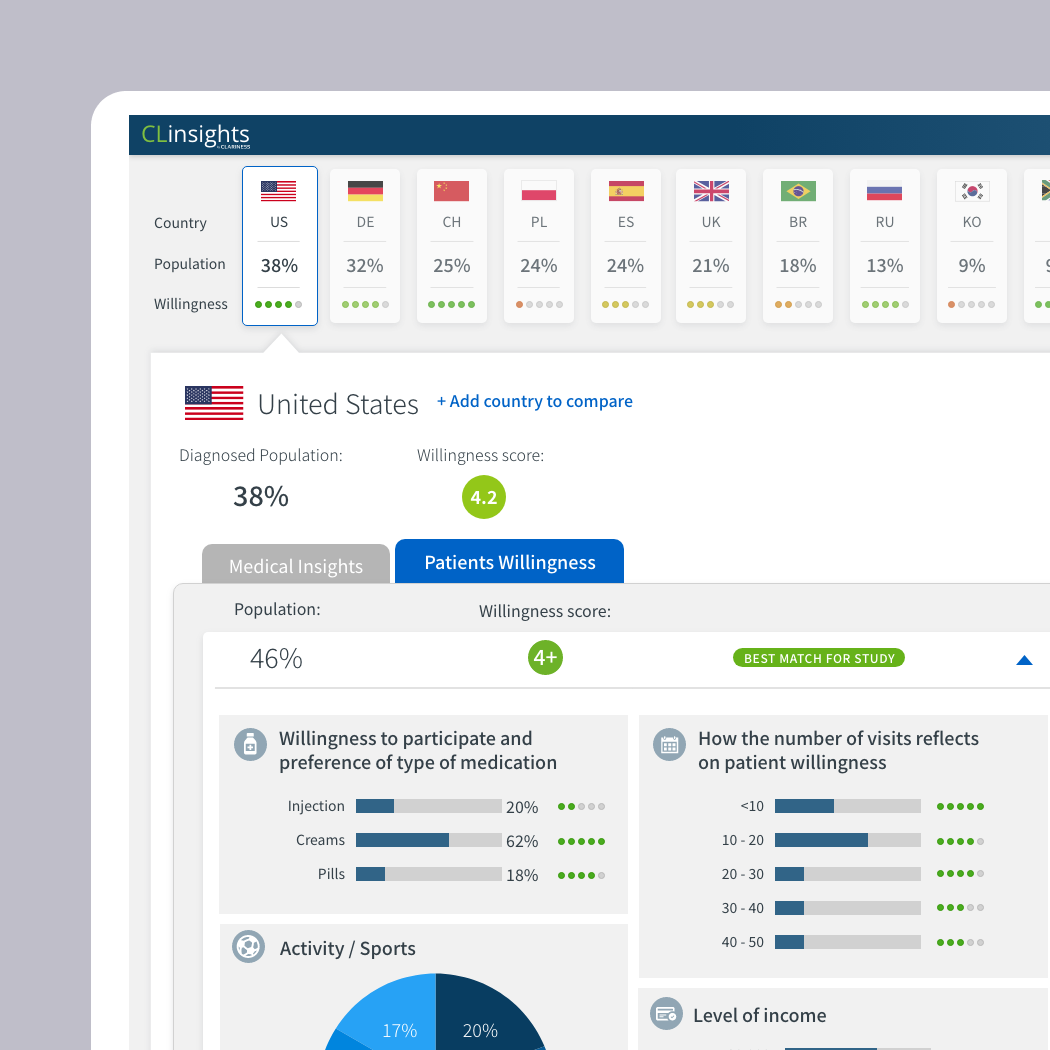The image size is (1050, 1050).
Task: Click the DE willingness dots
Action: coord(365,305)
